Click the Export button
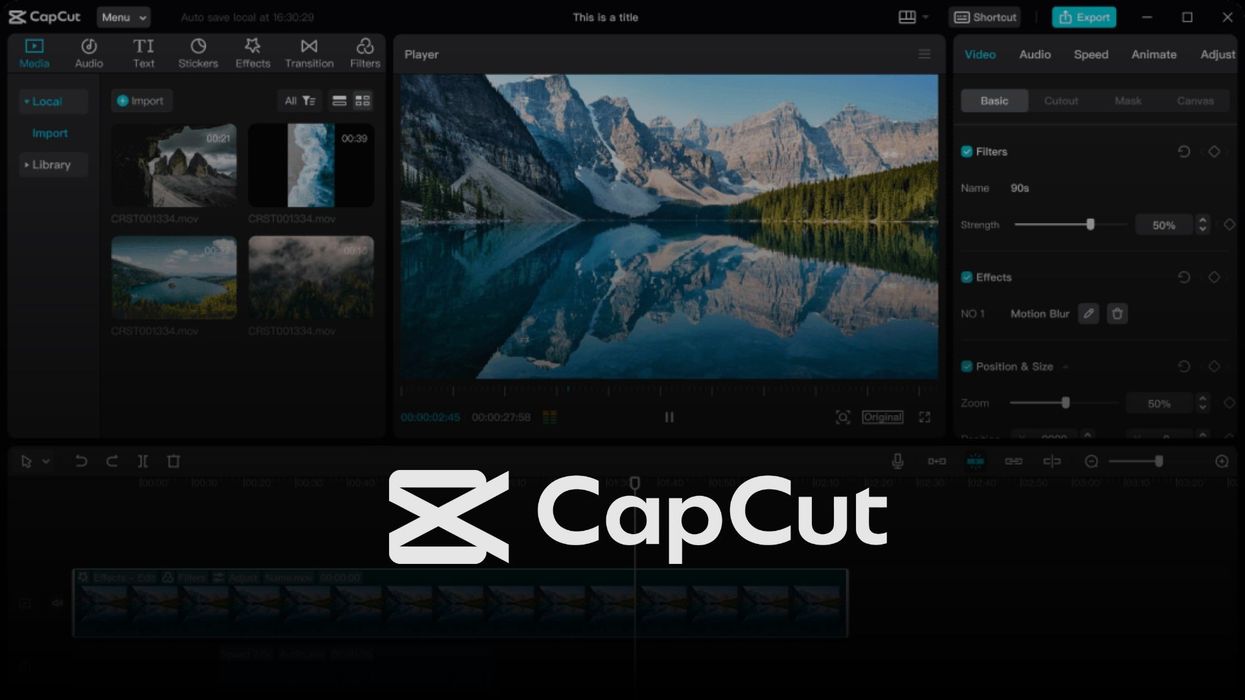The height and width of the screenshot is (700, 1245). 1084,17
